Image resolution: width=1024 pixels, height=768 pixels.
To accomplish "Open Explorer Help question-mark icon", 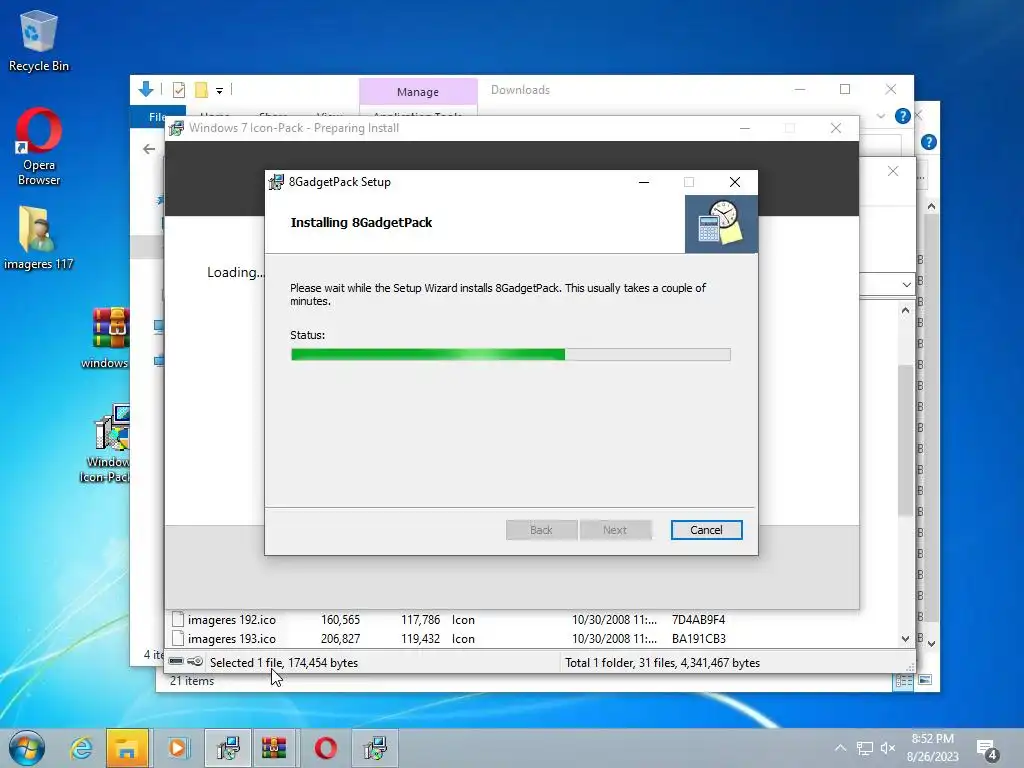I will pos(903,116).
